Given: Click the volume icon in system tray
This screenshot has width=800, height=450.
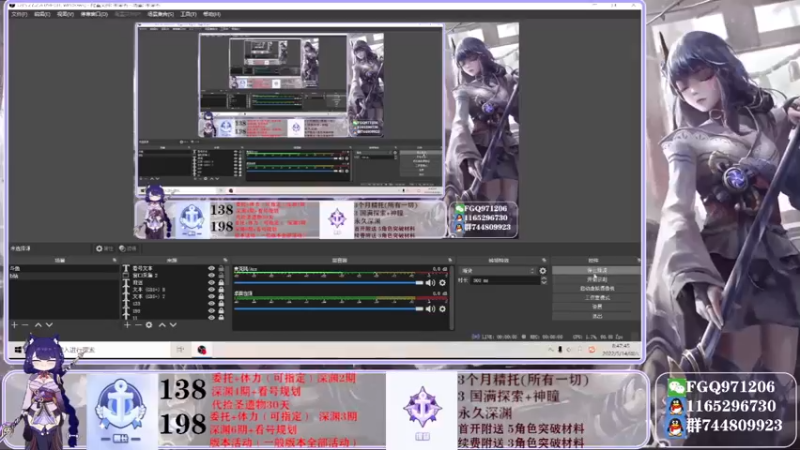Looking at the screenshot, I should tap(569, 349).
